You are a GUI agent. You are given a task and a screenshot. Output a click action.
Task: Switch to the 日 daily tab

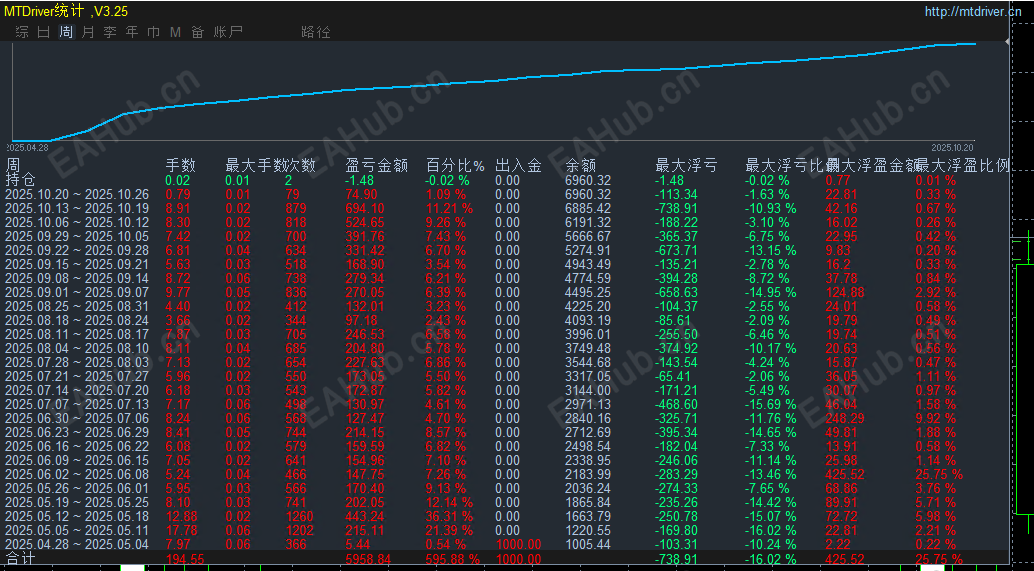[x=44, y=32]
